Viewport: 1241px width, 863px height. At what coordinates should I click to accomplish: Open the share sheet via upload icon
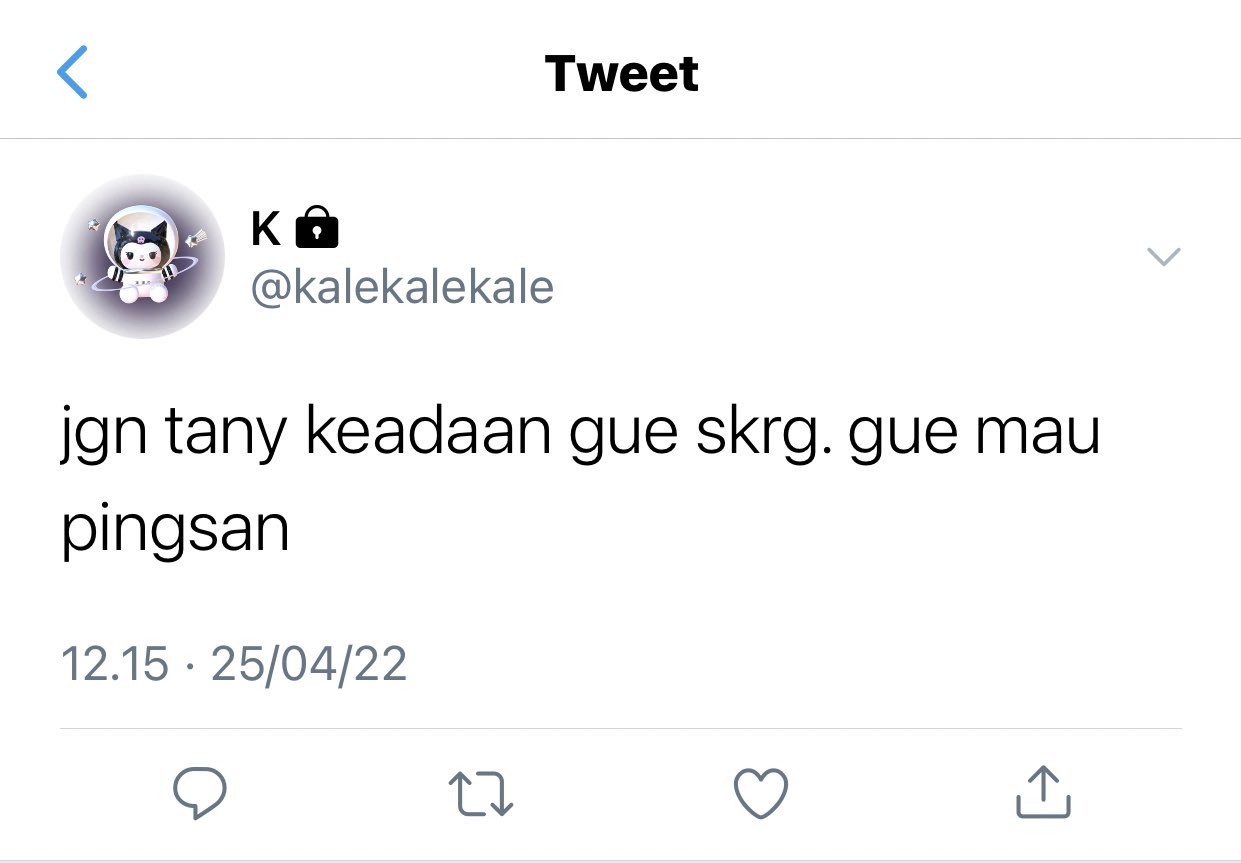[x=1043, y=792]
